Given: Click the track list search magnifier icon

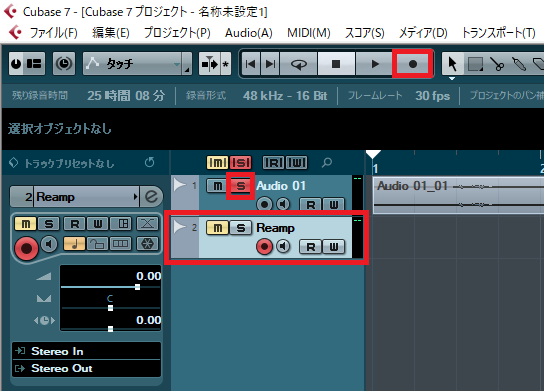Looking at the screenshot, I should point(326,162).
